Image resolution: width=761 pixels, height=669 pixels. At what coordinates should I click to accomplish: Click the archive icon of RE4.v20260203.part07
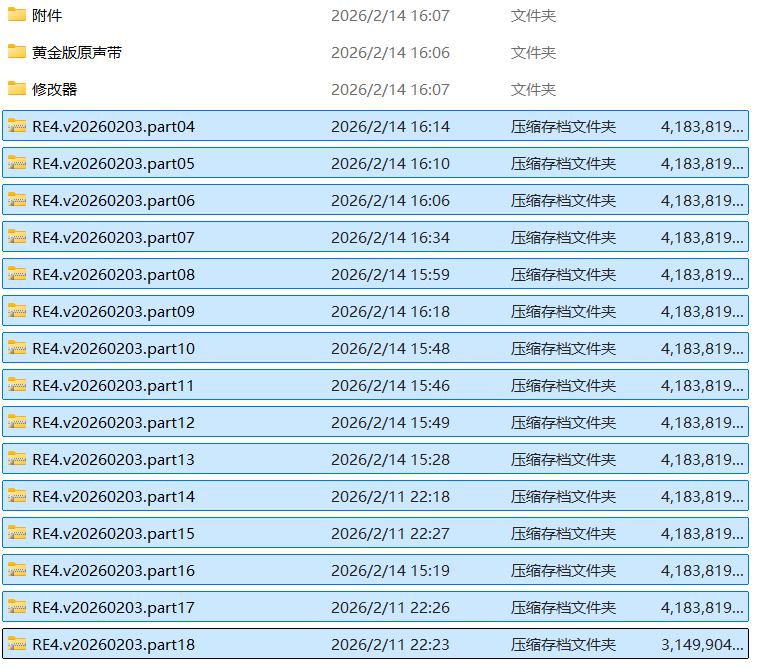[x=17, y=237]
